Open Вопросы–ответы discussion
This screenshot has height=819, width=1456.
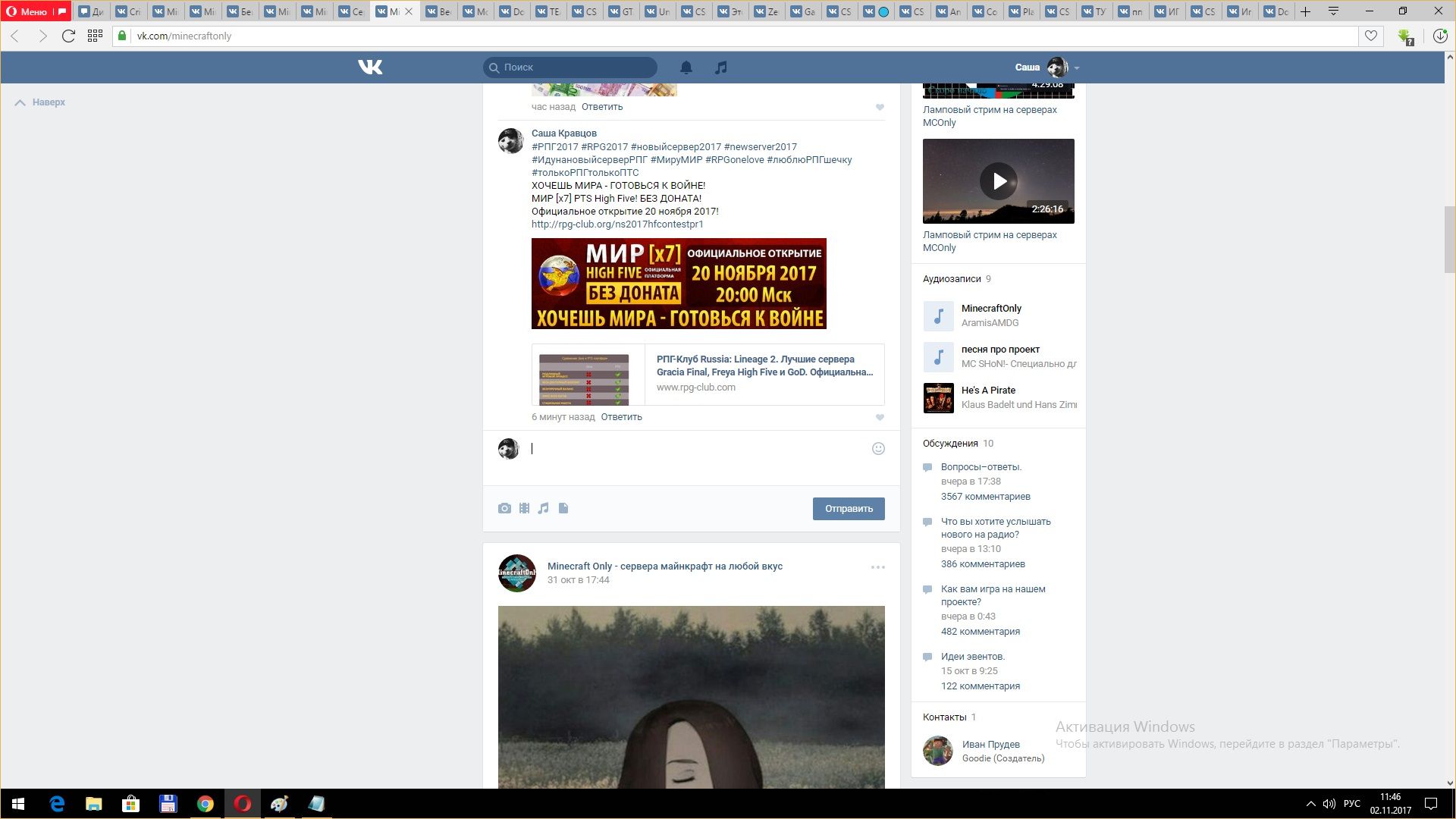pos(981,467)
